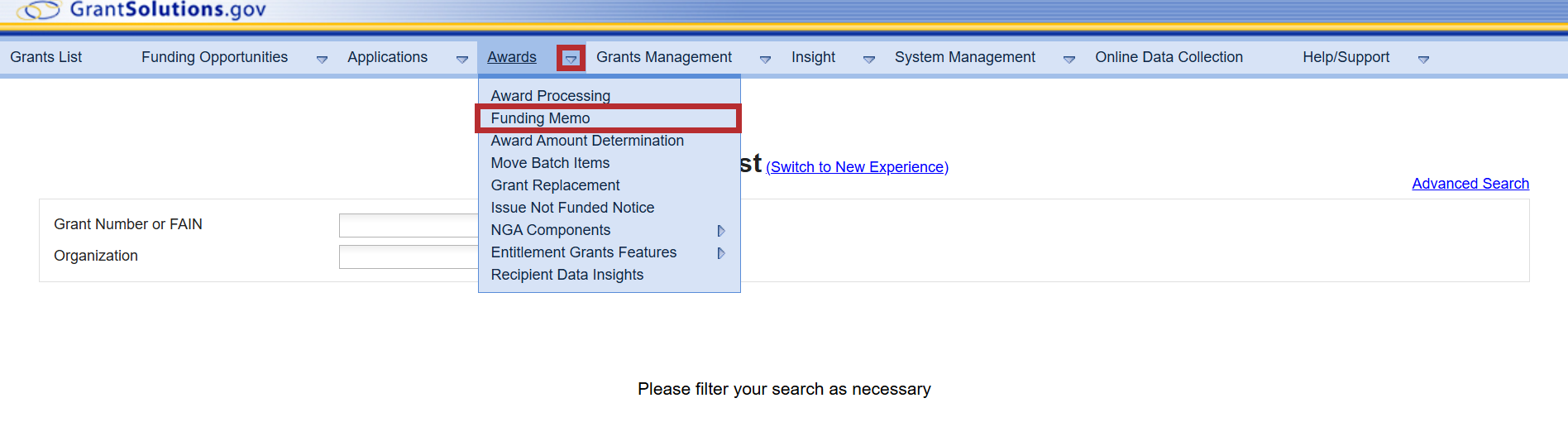Expand the Funding Opportunities dropdown arrow
1568x427 pixels.
pyautogui.click(x=322, y=59)
